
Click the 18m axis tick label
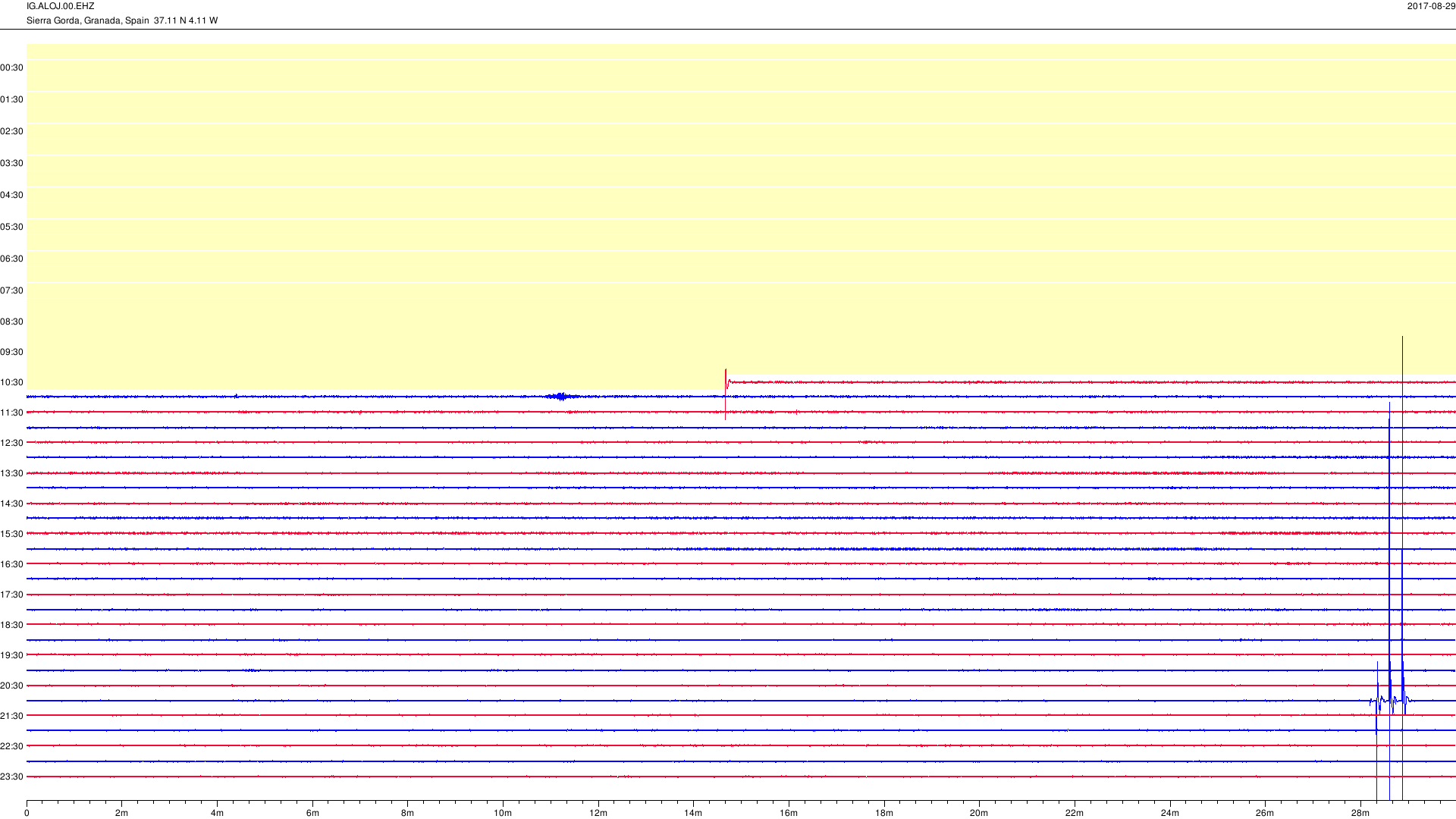click(884, 813)
